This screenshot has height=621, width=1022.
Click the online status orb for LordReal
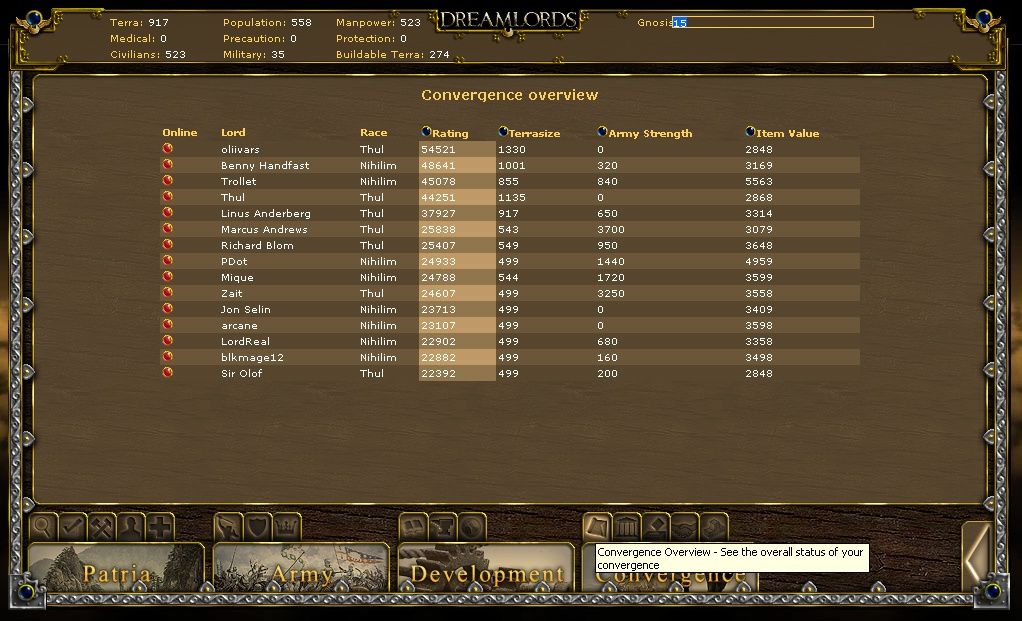tap(168, 341)
